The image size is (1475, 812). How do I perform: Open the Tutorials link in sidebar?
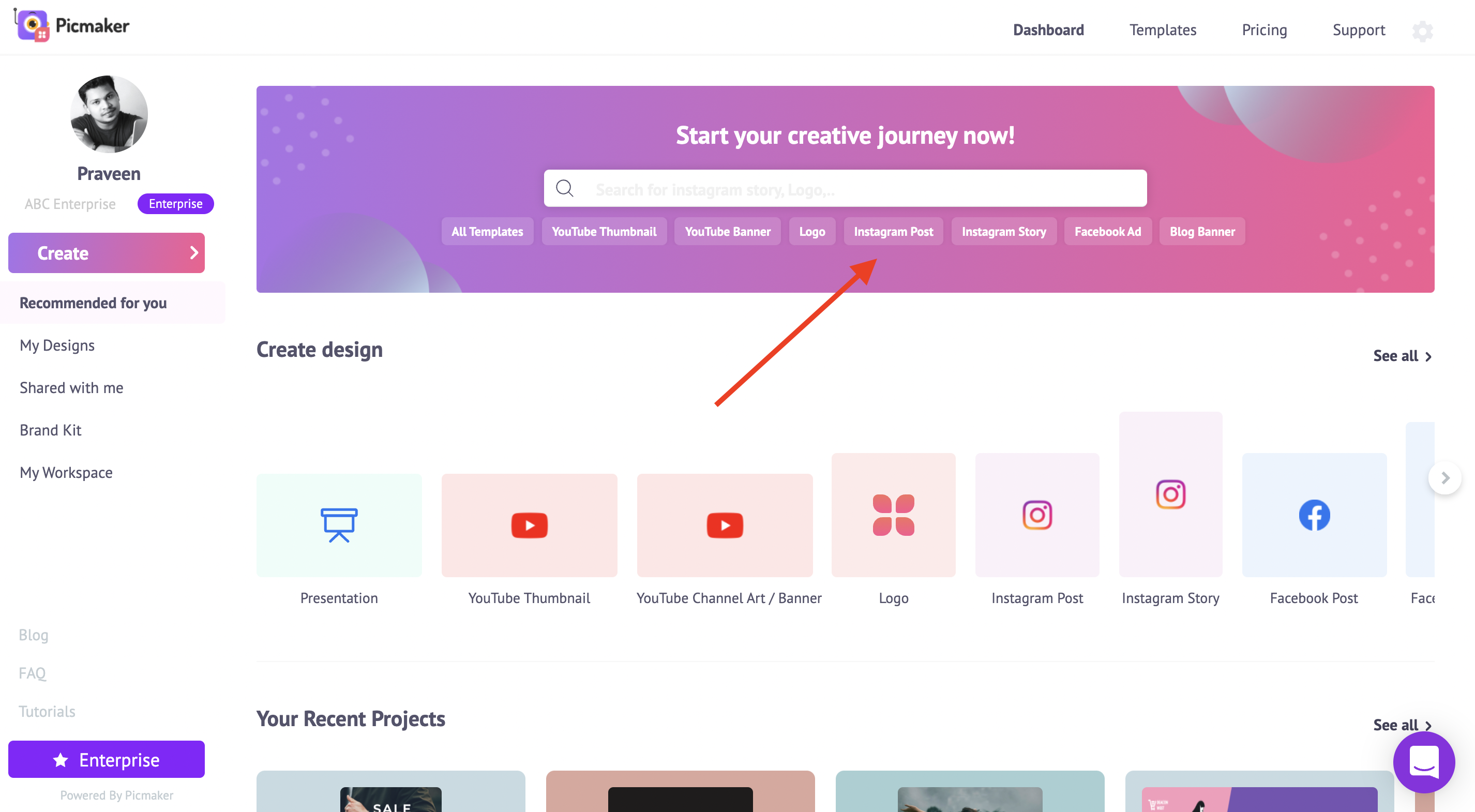pyautogui.click(x=47, y=711)
